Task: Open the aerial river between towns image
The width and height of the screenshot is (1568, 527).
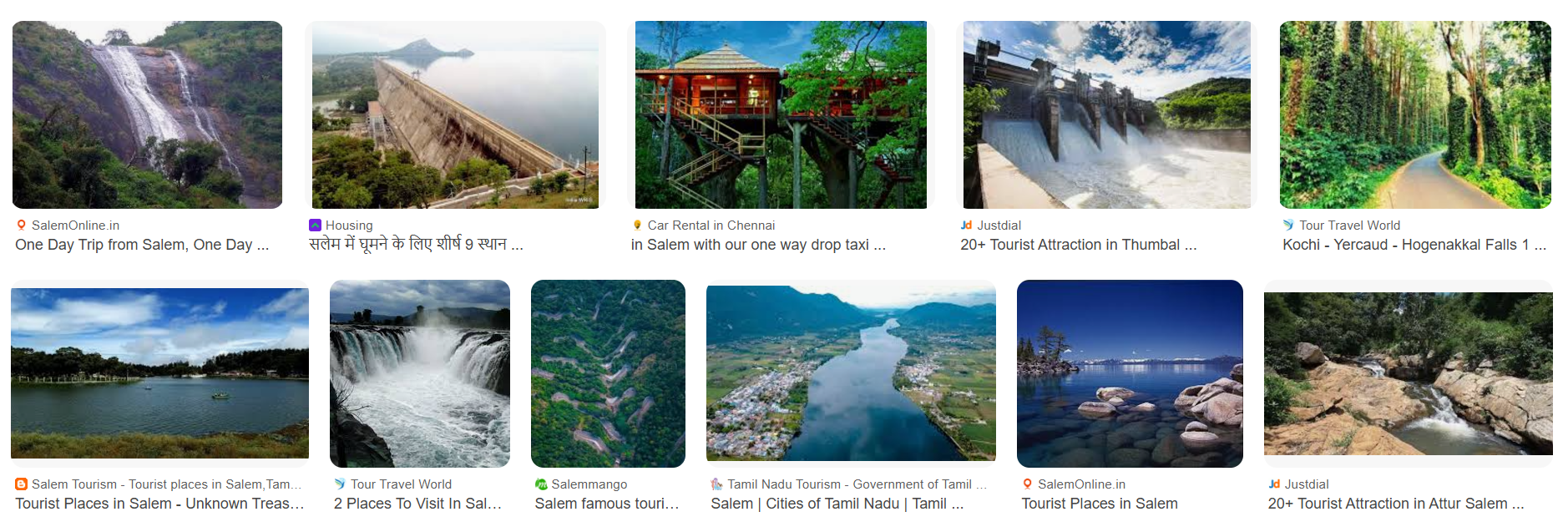Action: pyautogui.click(x=851, y=373)
